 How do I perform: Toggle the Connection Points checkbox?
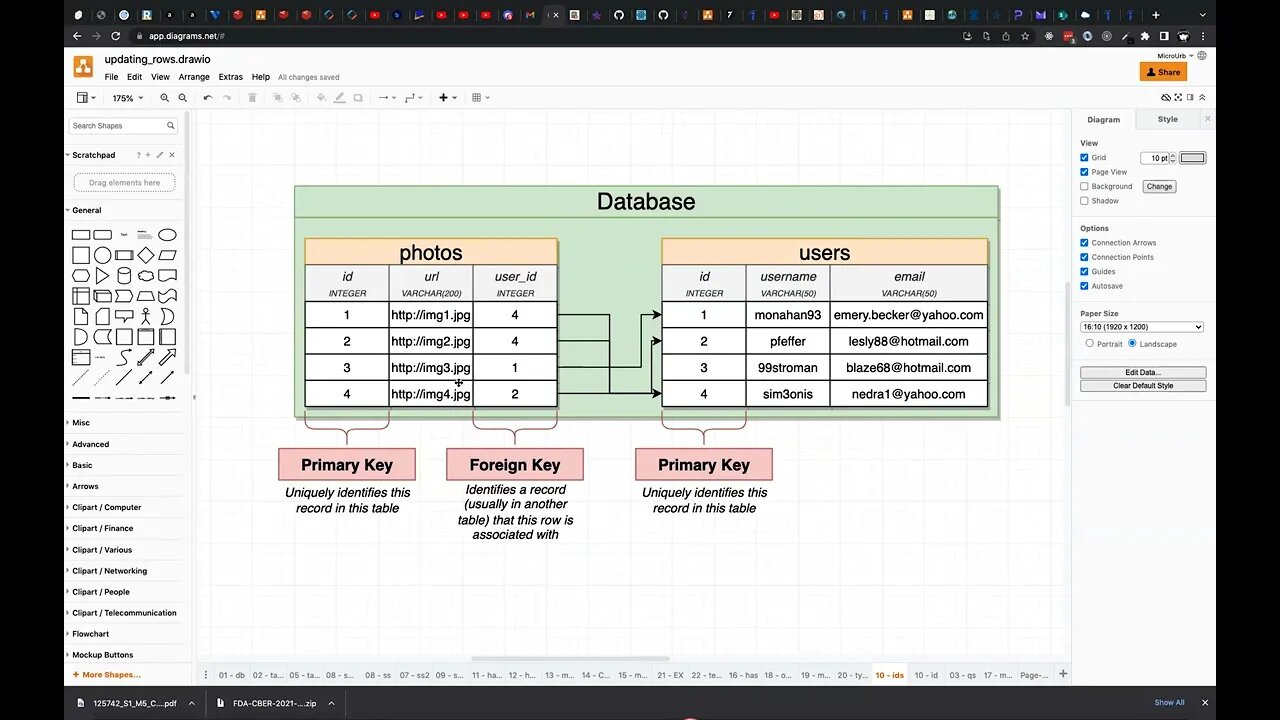click(x=1084, y=257)
